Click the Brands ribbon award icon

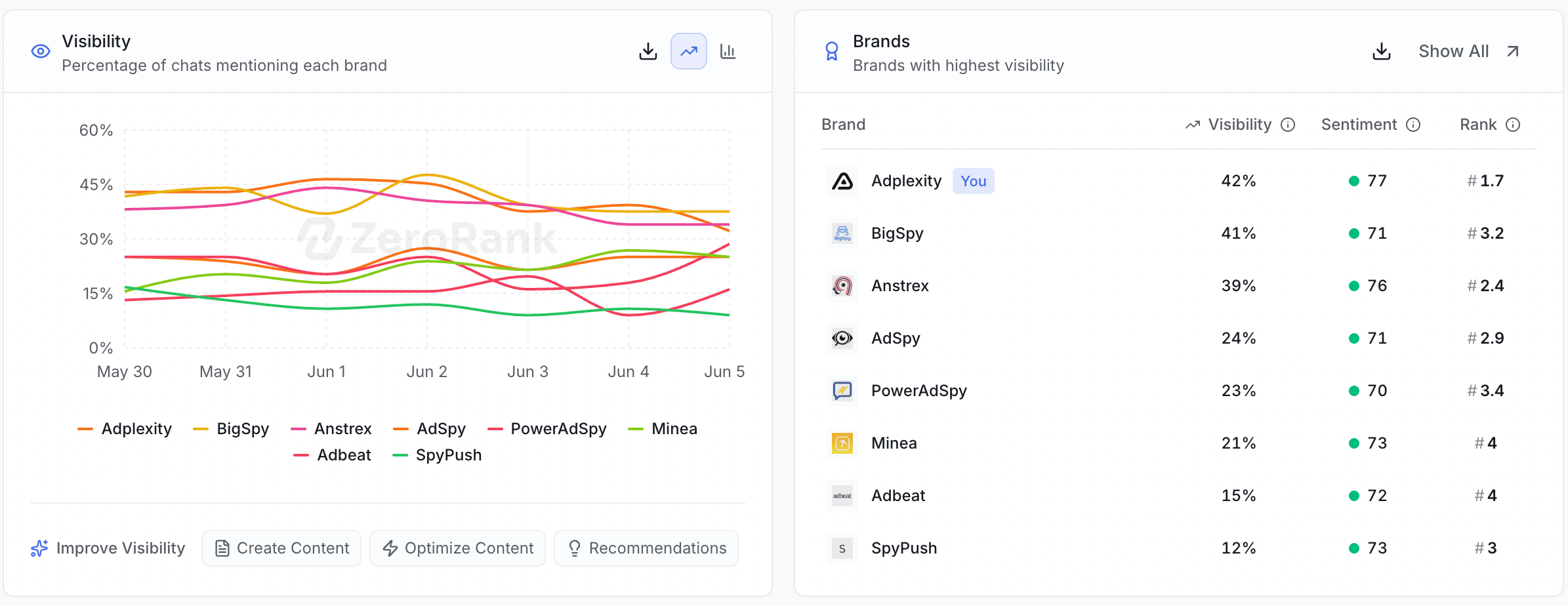832,51
